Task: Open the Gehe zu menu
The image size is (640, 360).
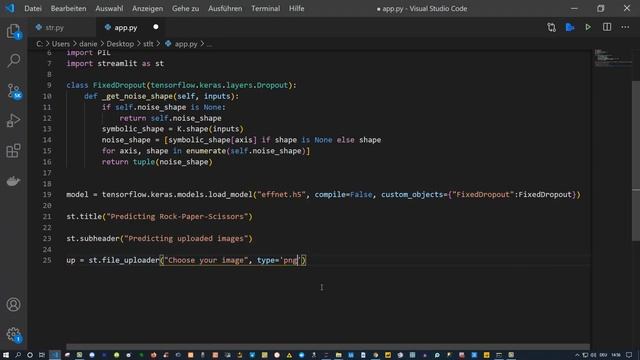Action: pyautogui.click(x=185, y=9)
